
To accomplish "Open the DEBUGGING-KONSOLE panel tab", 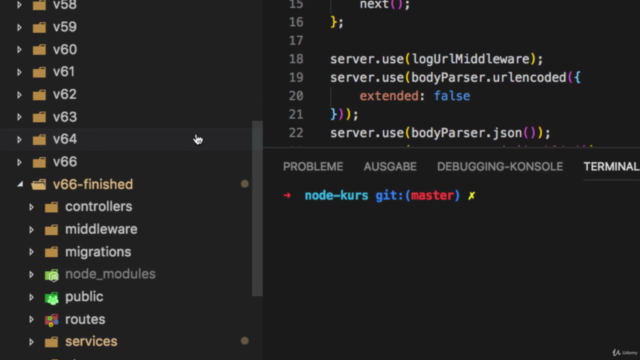I will point(500,167).
